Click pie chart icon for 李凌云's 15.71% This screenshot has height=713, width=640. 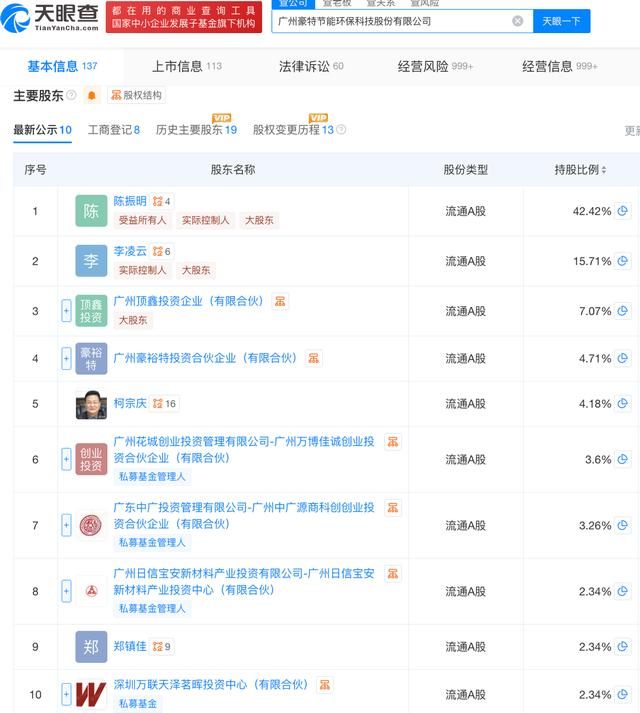[x=622, y=261]
